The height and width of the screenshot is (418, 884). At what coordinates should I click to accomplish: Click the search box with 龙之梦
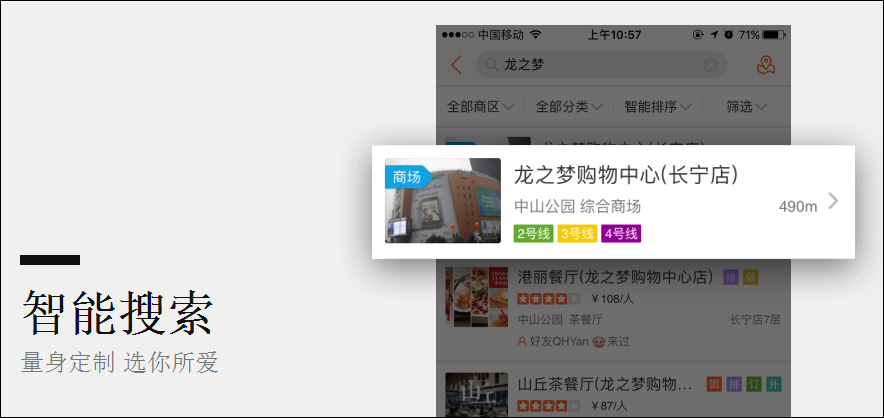(601, 65)
